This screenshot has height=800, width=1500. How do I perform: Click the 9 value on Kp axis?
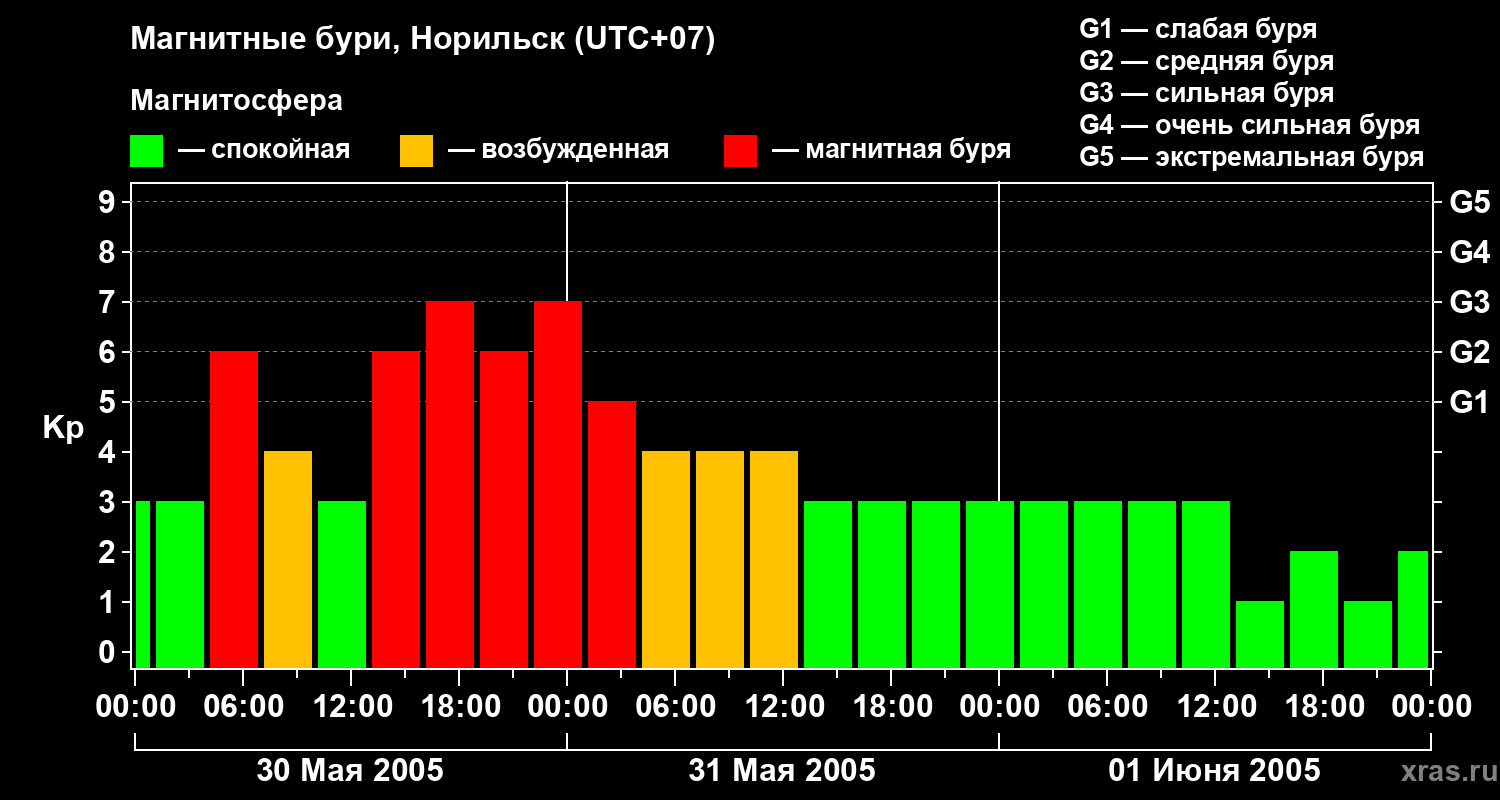click(109, 203)
